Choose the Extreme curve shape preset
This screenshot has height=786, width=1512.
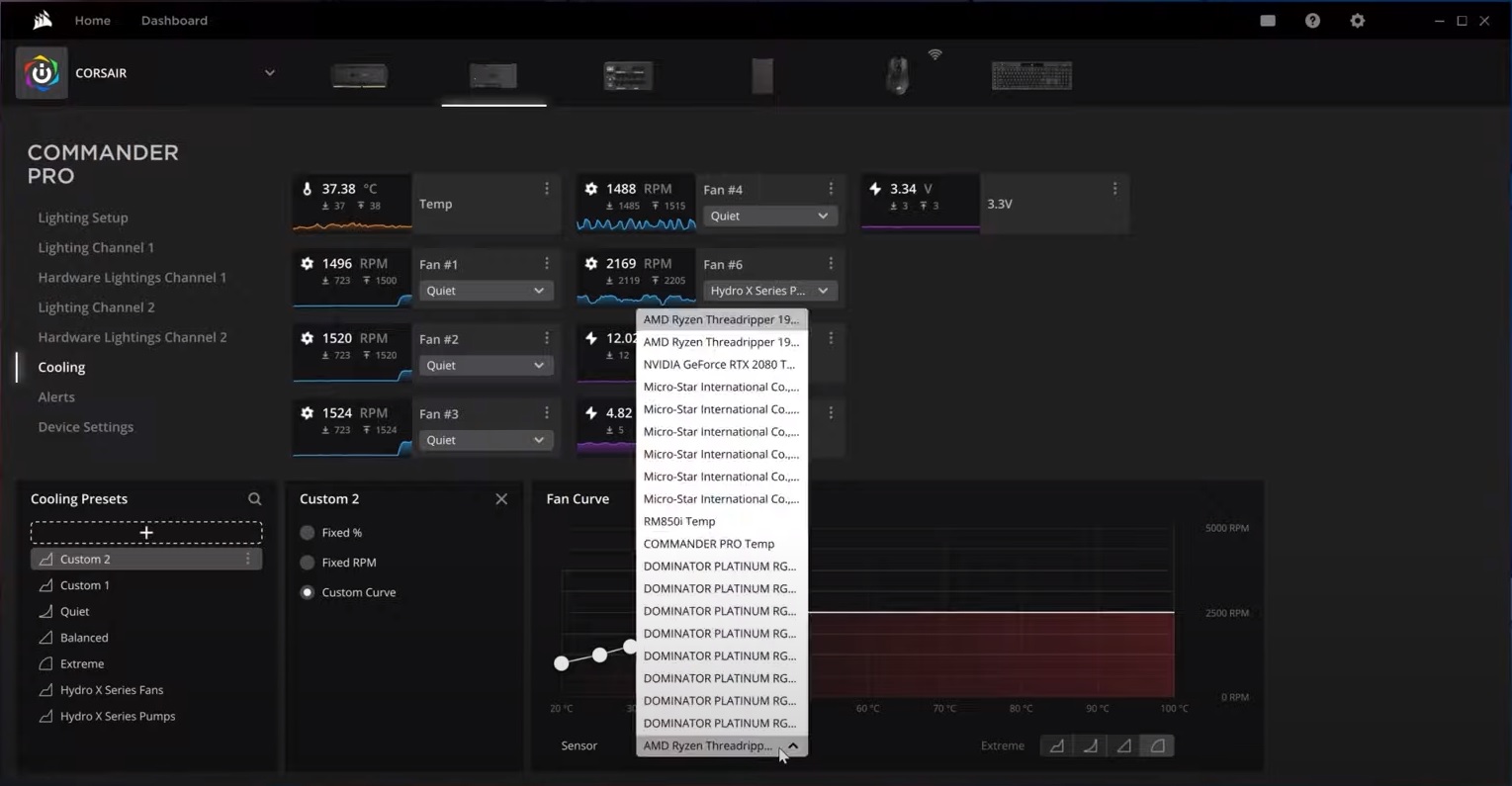point(1157,745)
